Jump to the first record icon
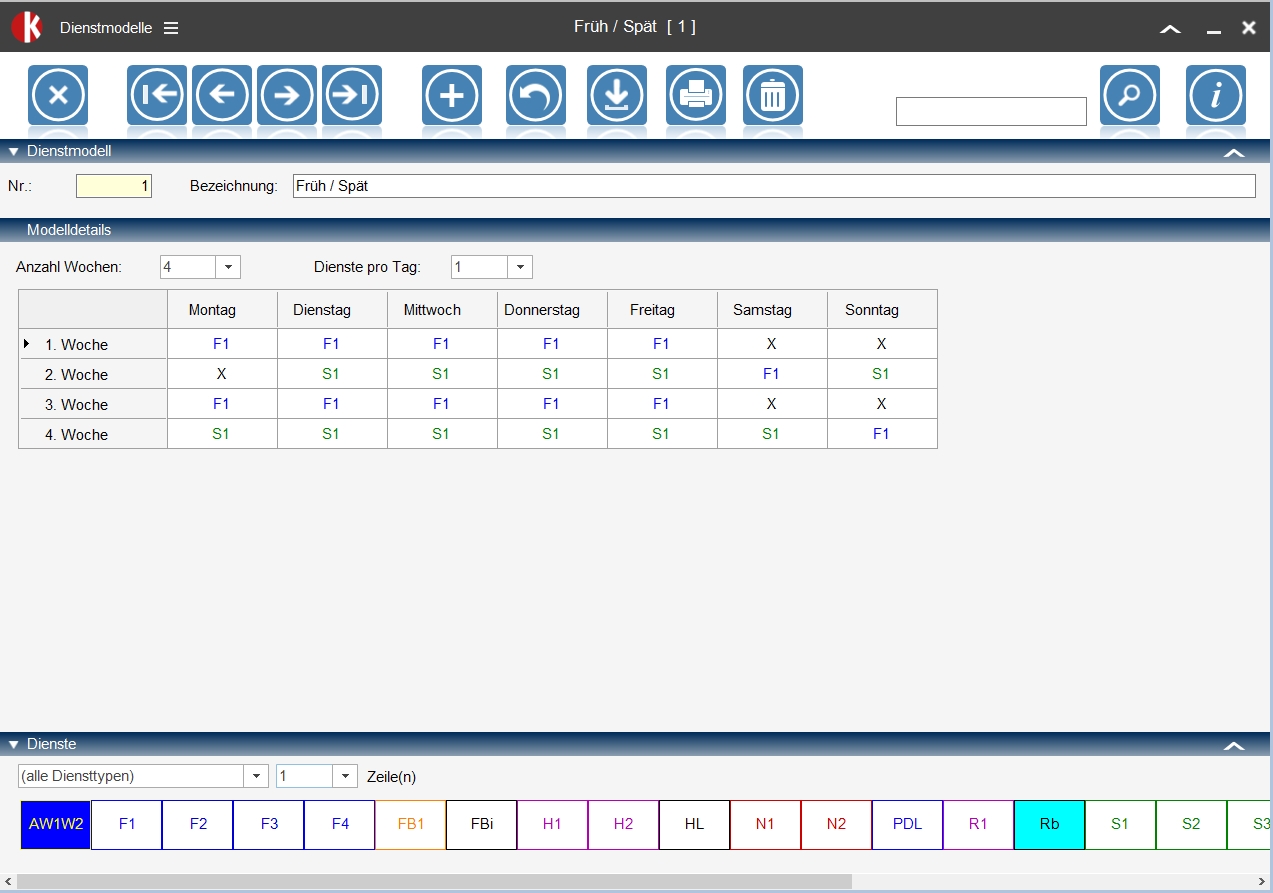Screen dimensions: 1273x893 point(157,96)
